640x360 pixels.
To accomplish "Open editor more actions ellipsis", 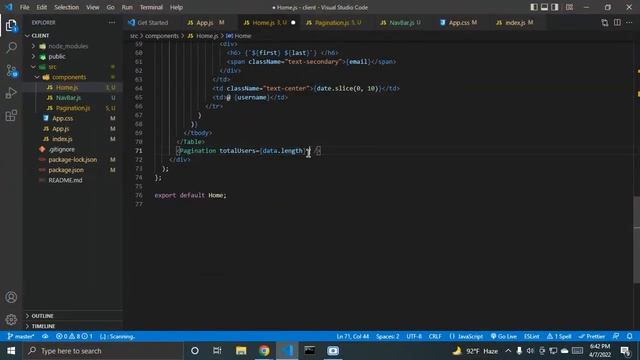I will (x=629, y=22).
